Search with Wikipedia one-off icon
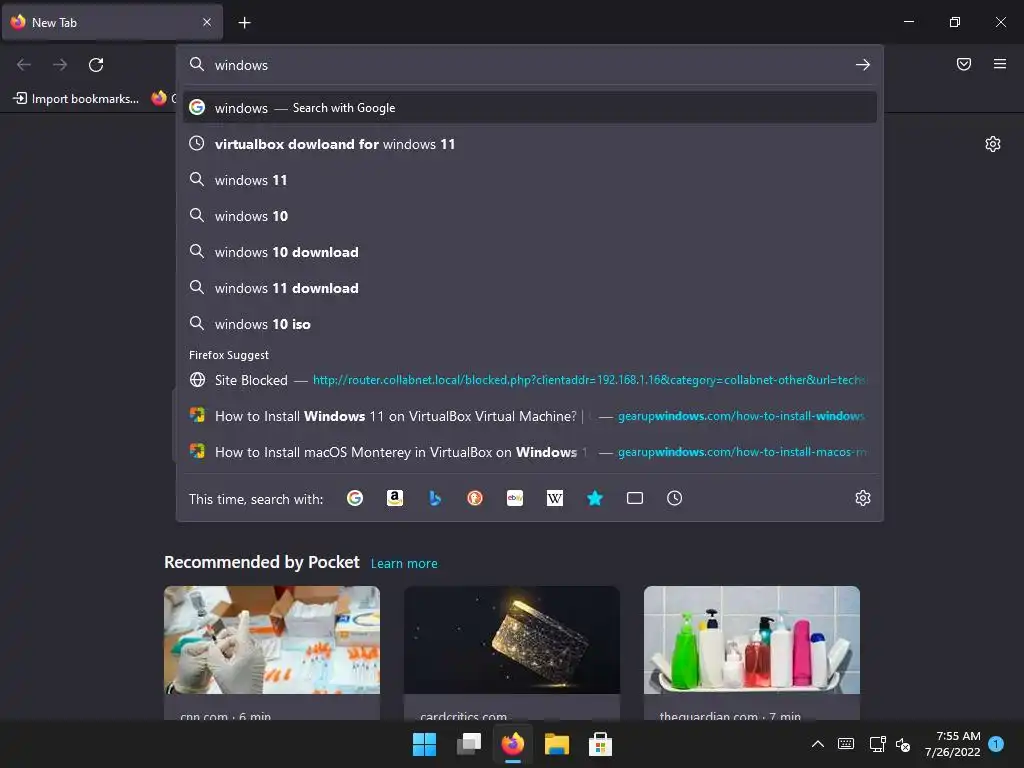The height and width of the screenshot is (768, 1024). coord(554,498)
